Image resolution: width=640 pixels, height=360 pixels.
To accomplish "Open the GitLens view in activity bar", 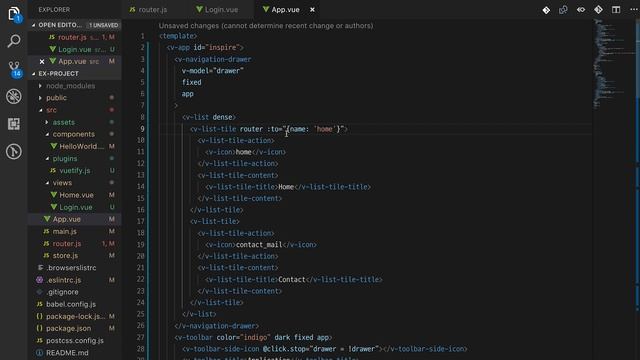I will pyautogui.click(x=13, y=151).
